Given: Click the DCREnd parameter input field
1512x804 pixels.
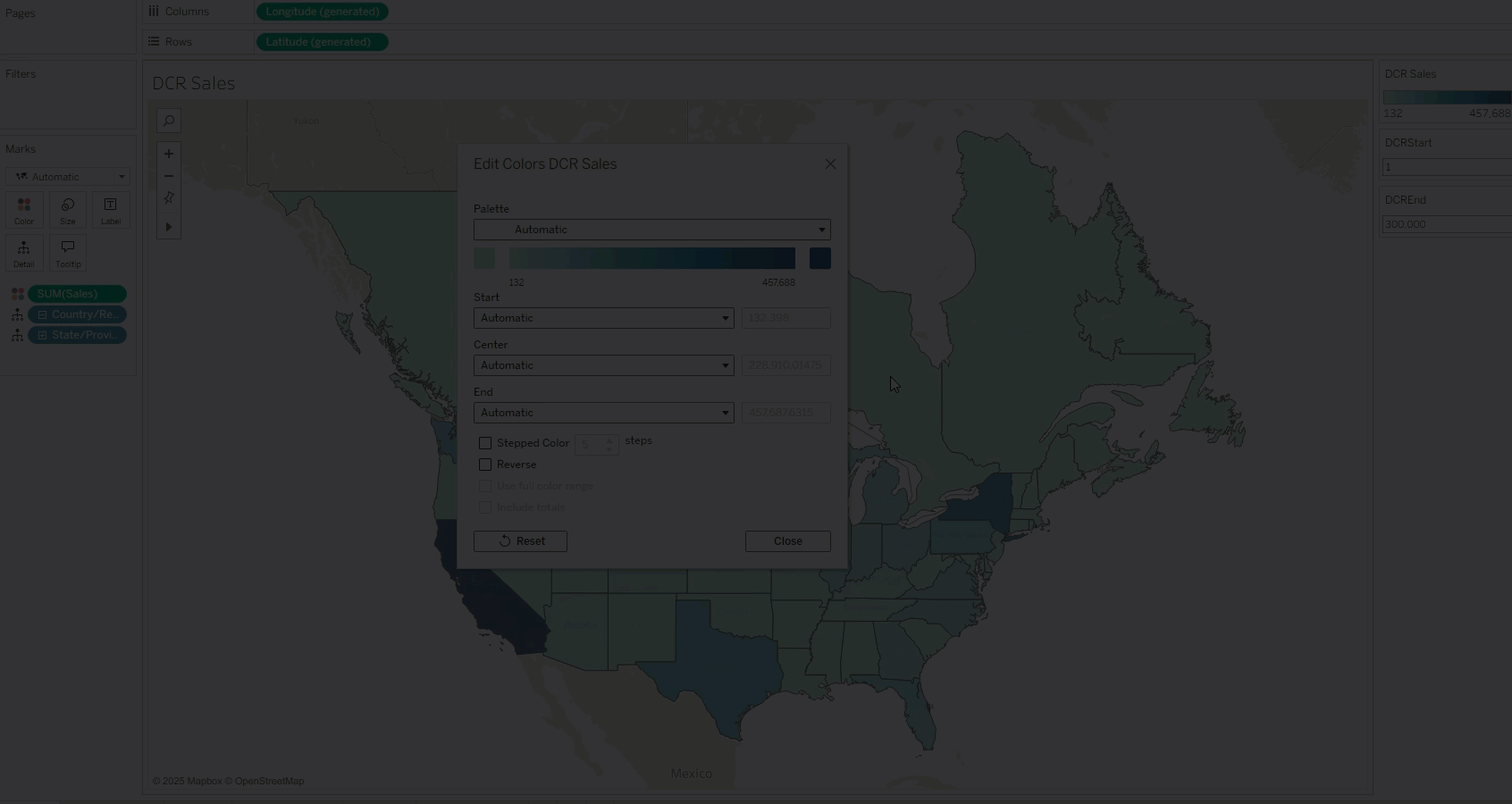Looking at the screenshot, I should pos(1445,224).
